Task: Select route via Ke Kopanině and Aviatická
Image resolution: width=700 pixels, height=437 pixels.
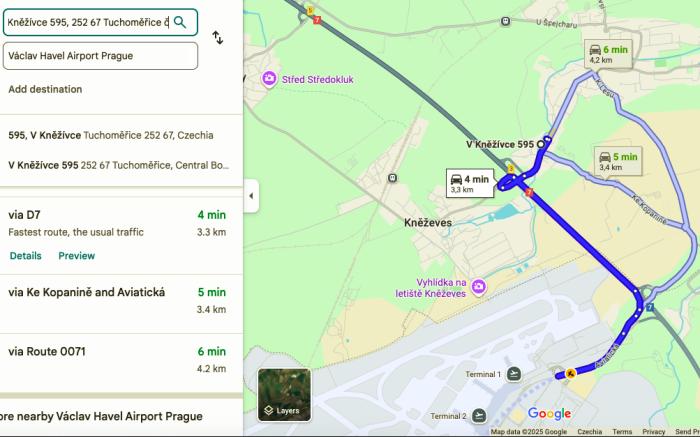Action: (x=121, y=304)
